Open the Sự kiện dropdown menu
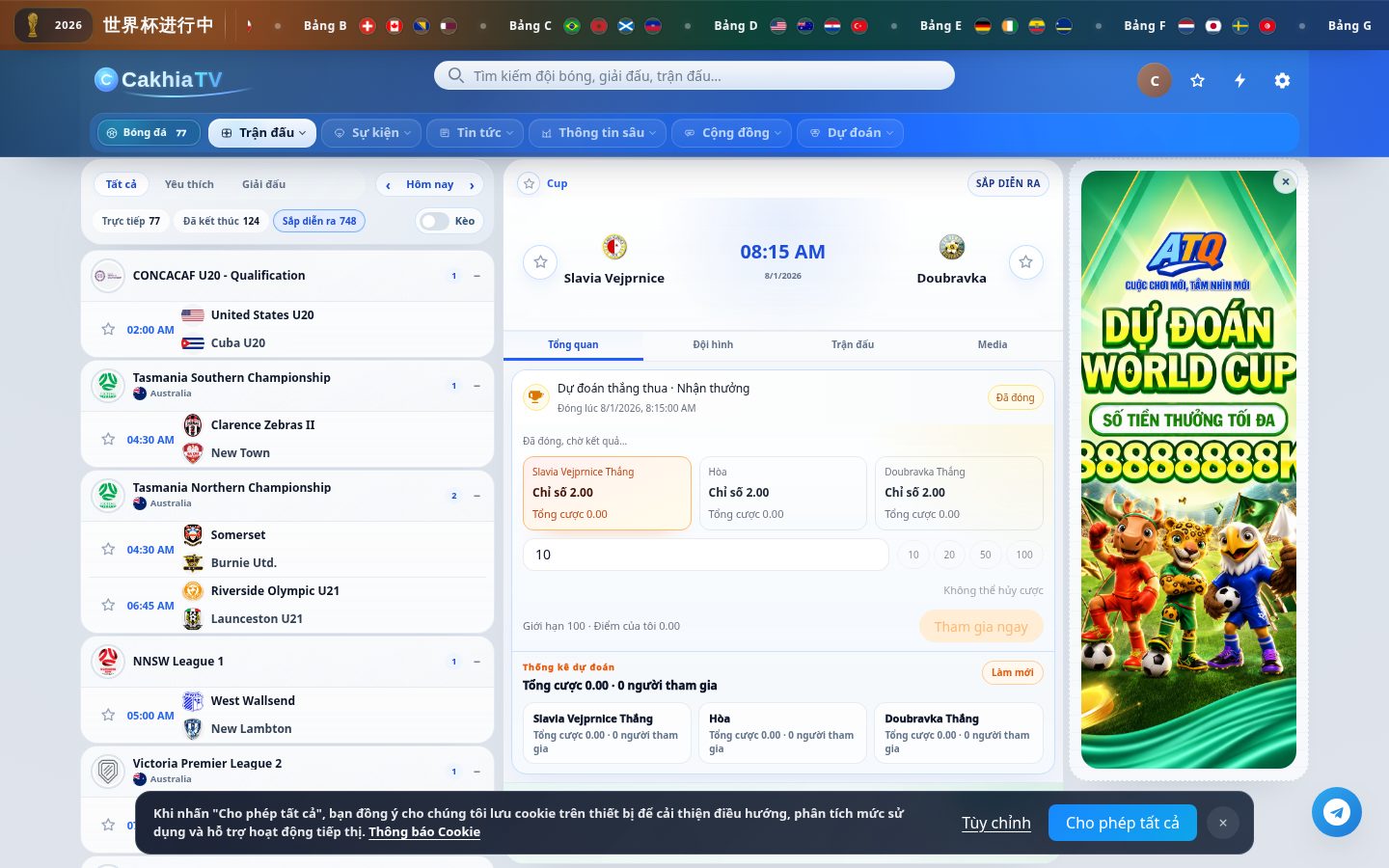Screen dimensions: 1389x868 click(372, 133)
